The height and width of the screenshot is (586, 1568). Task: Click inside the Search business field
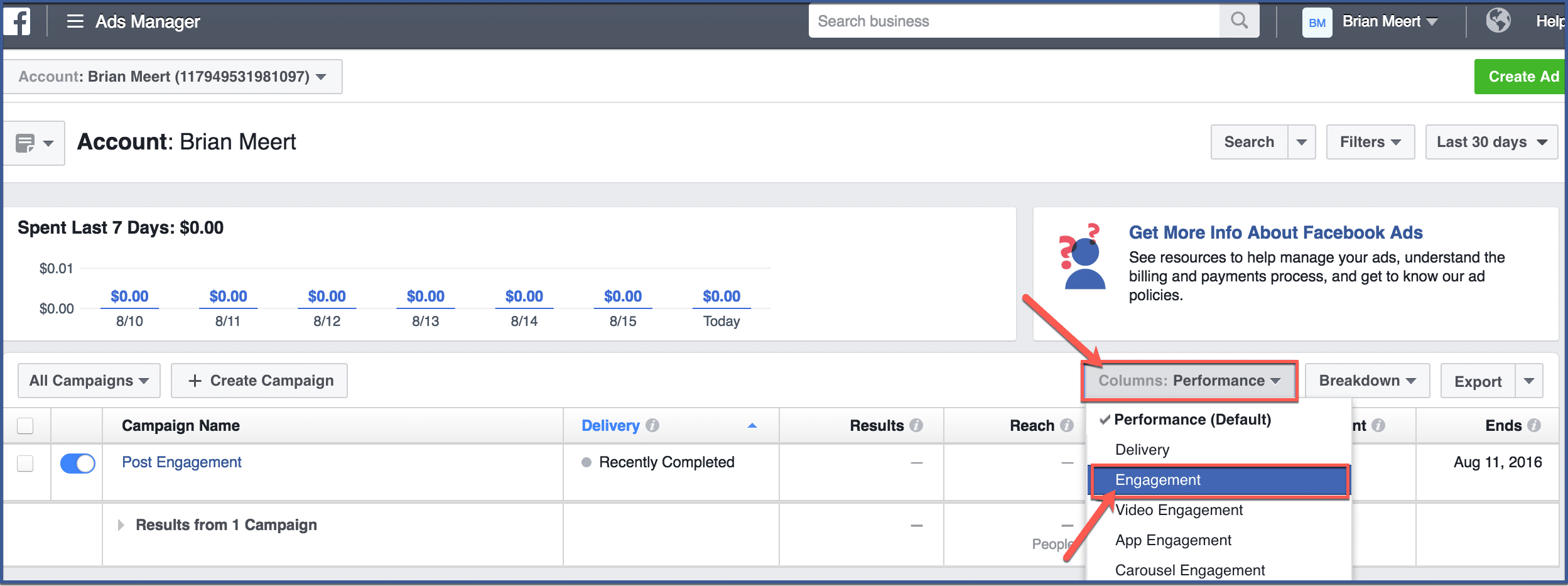1014,21
